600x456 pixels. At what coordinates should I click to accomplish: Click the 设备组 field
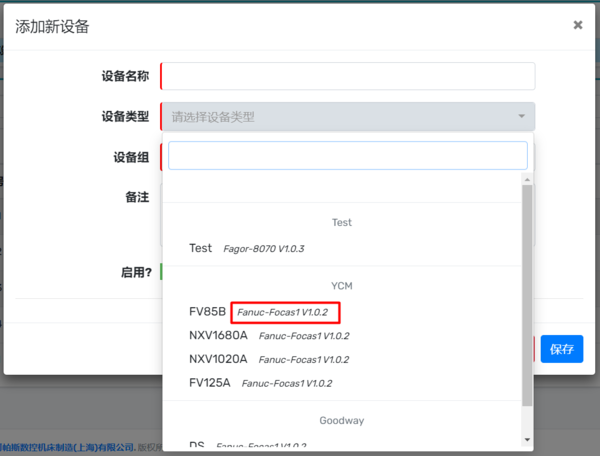click(161, 157)
